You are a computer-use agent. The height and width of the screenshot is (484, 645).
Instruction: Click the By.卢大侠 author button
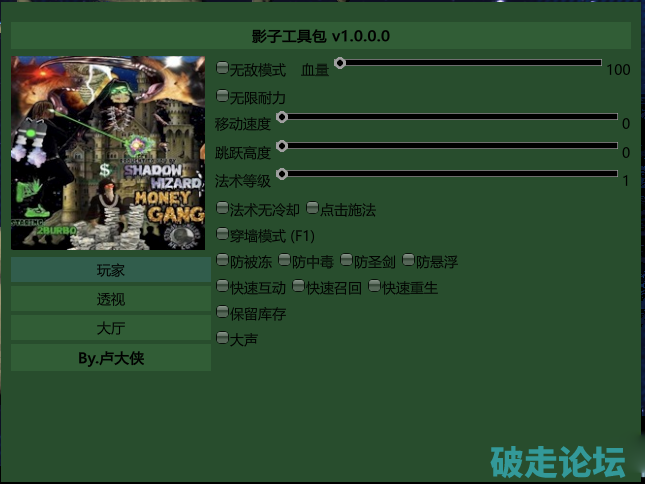(111, 358)
